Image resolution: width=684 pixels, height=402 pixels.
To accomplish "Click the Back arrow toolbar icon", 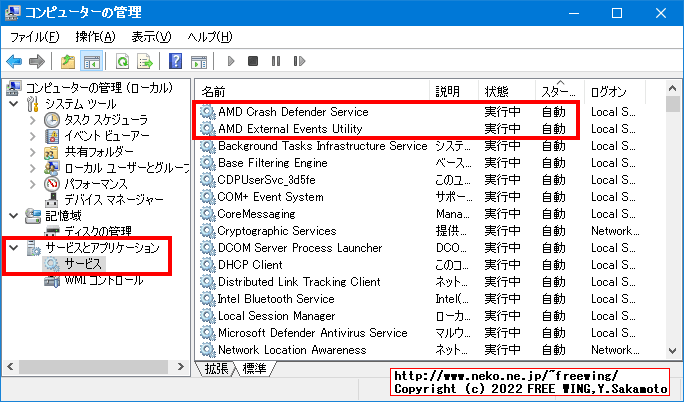I will coord(14,61).
